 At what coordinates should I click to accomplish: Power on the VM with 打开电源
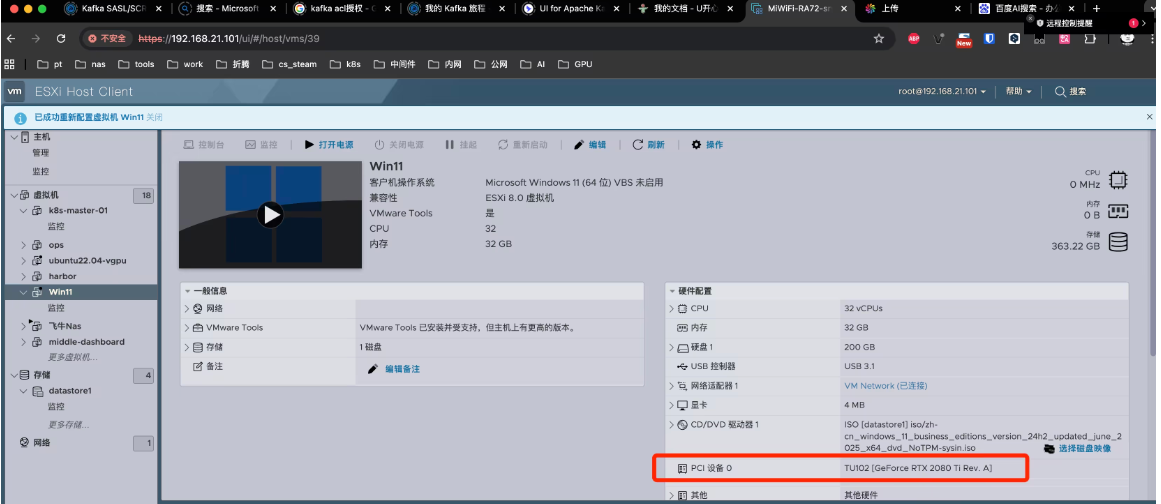pos(329,144)
